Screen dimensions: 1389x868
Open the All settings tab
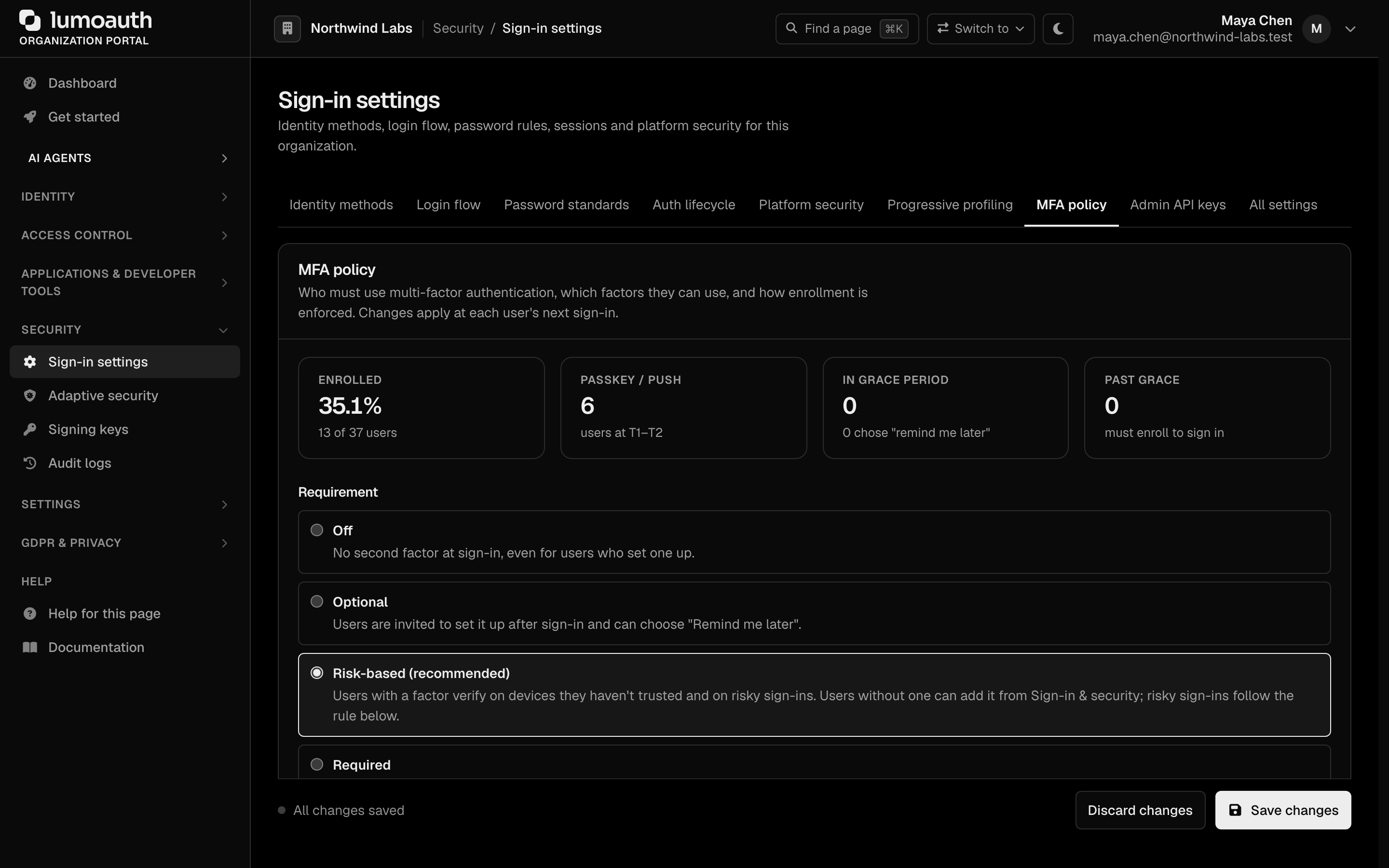click(x=1283, y=205)
